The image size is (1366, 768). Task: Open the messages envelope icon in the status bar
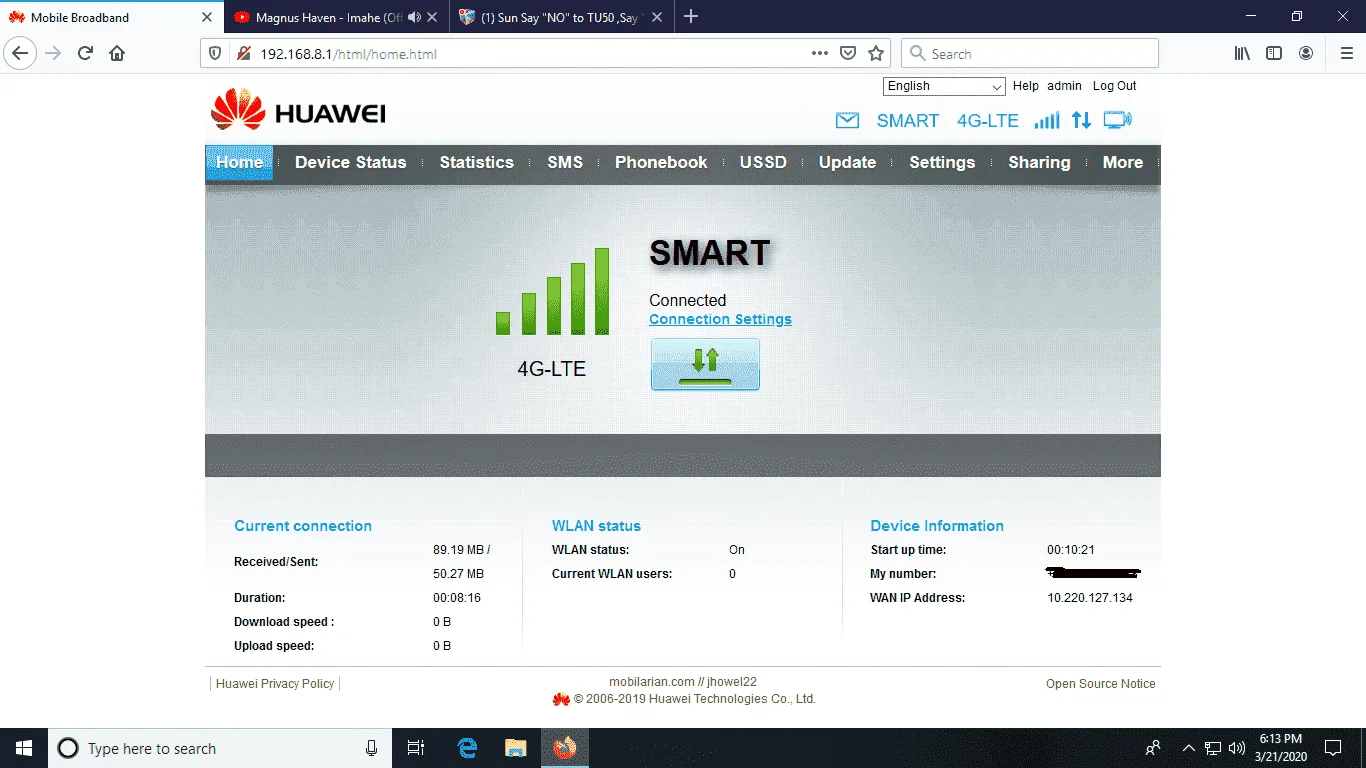tap(847, 121)
